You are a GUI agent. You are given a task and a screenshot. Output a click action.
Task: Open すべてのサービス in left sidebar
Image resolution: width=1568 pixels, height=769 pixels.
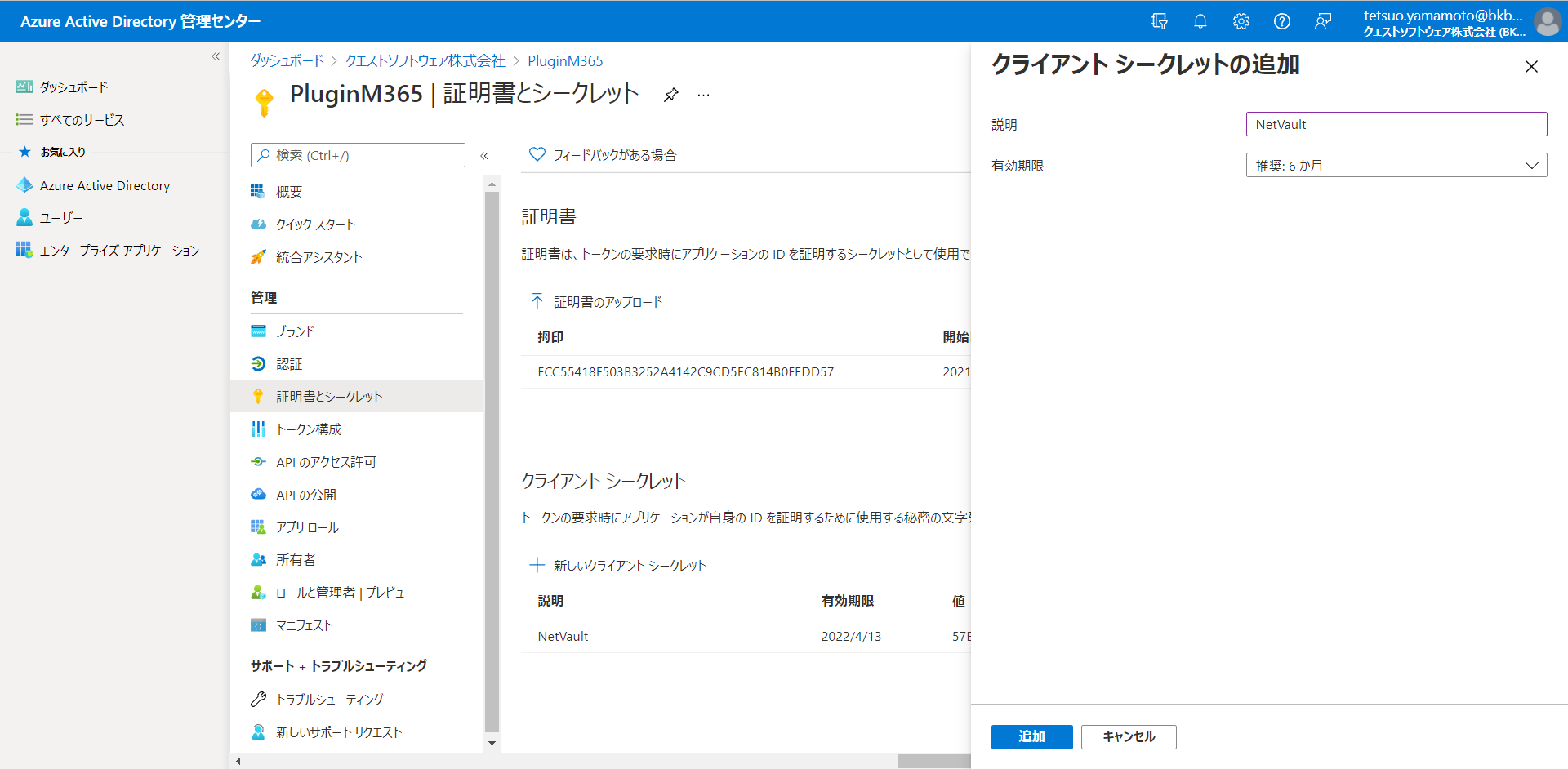[x=70, y=119]
